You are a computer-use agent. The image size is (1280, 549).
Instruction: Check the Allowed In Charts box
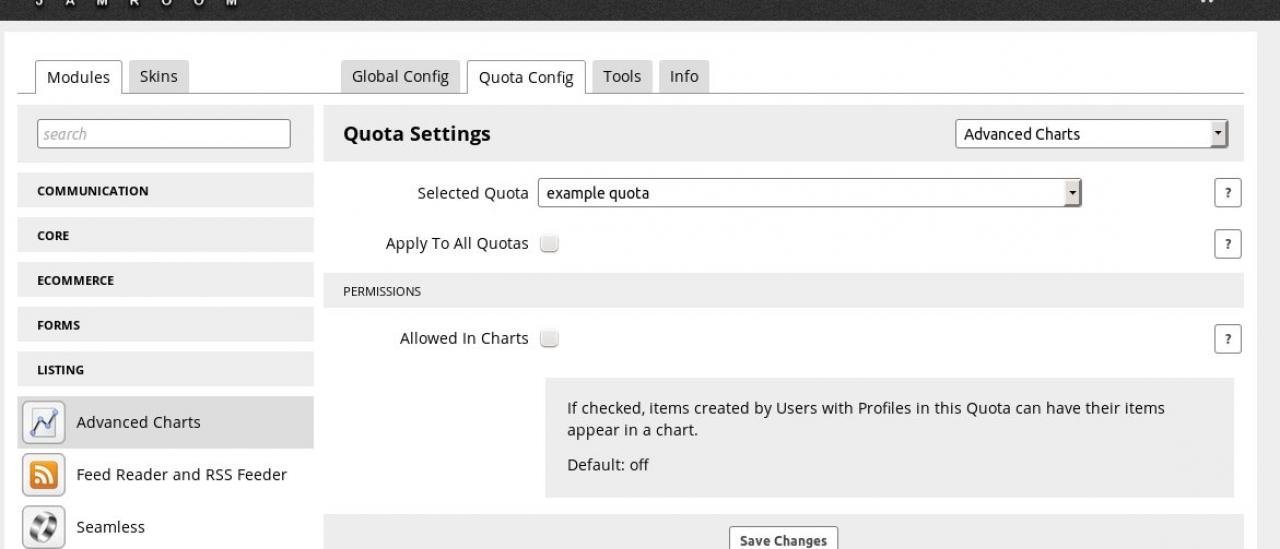(549, 339)
